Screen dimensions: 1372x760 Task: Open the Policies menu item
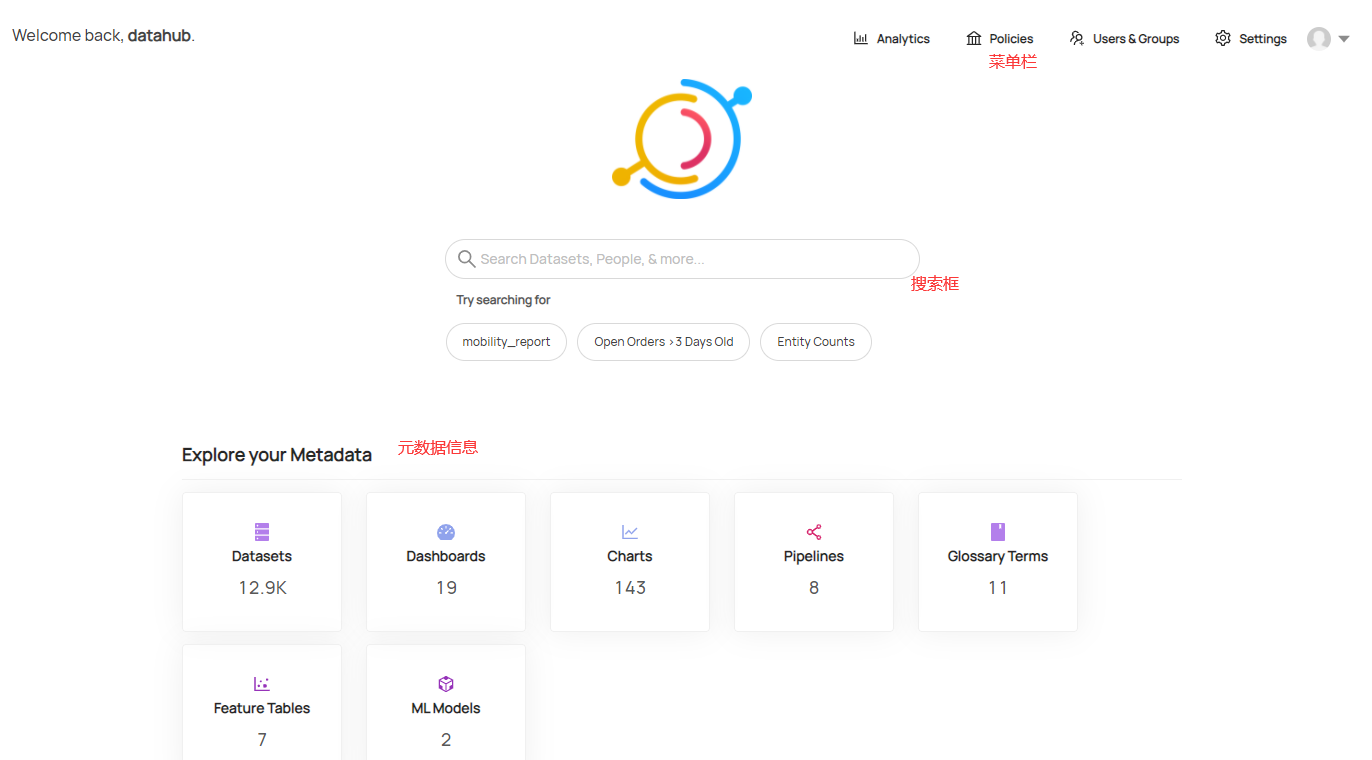(1000, 39)
